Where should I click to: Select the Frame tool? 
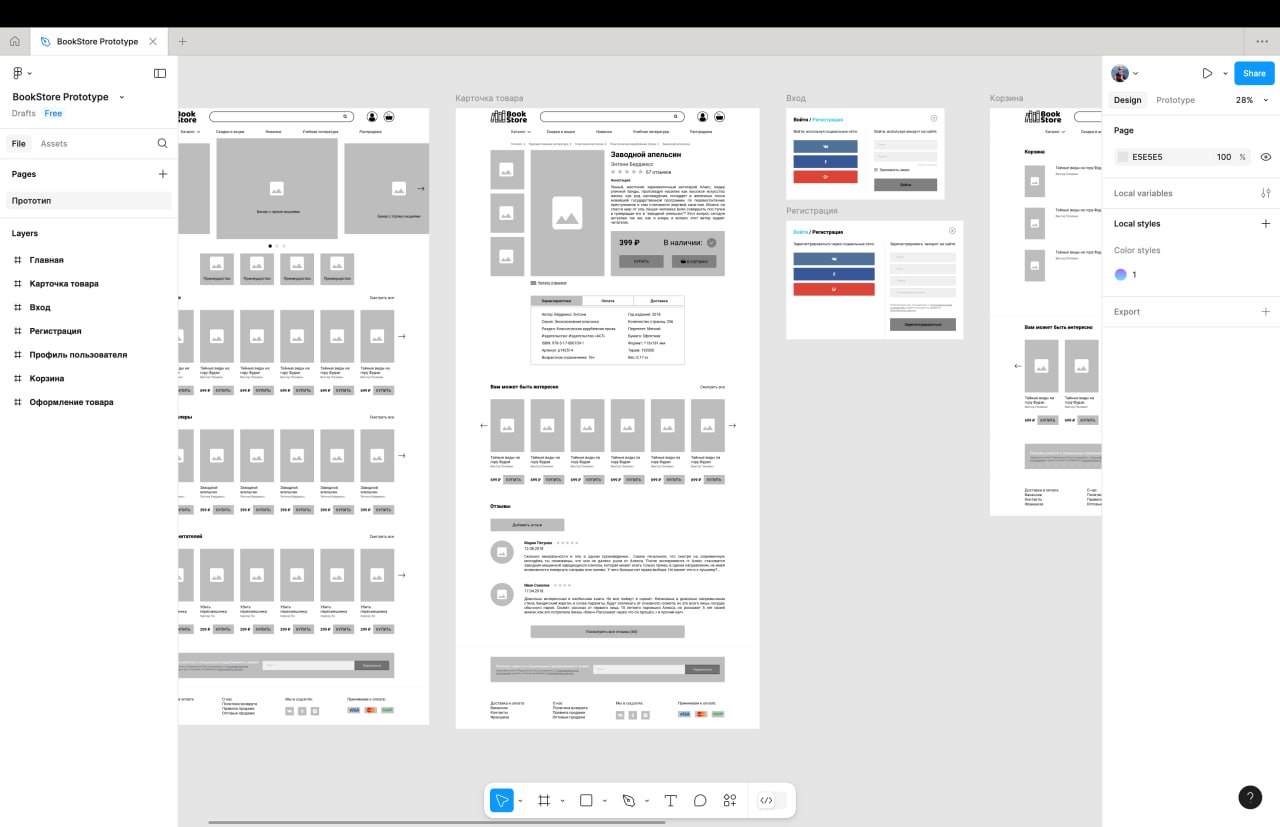(x=545, y=800)
